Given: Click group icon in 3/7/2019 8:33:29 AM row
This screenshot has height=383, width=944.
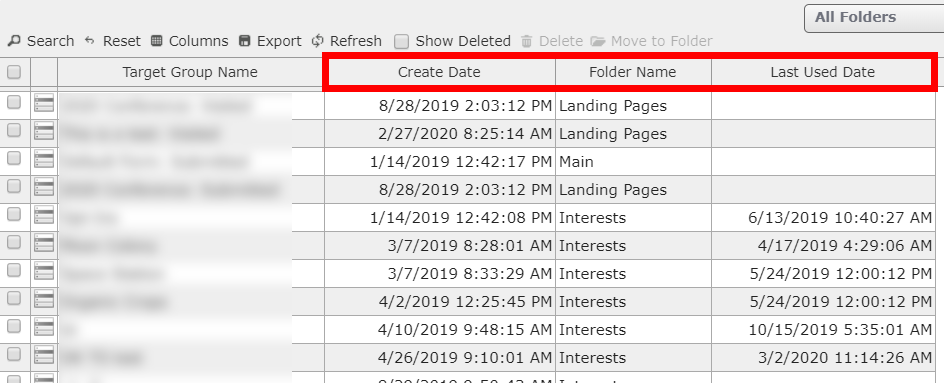Looking at the screenshot, I should 44,272.
